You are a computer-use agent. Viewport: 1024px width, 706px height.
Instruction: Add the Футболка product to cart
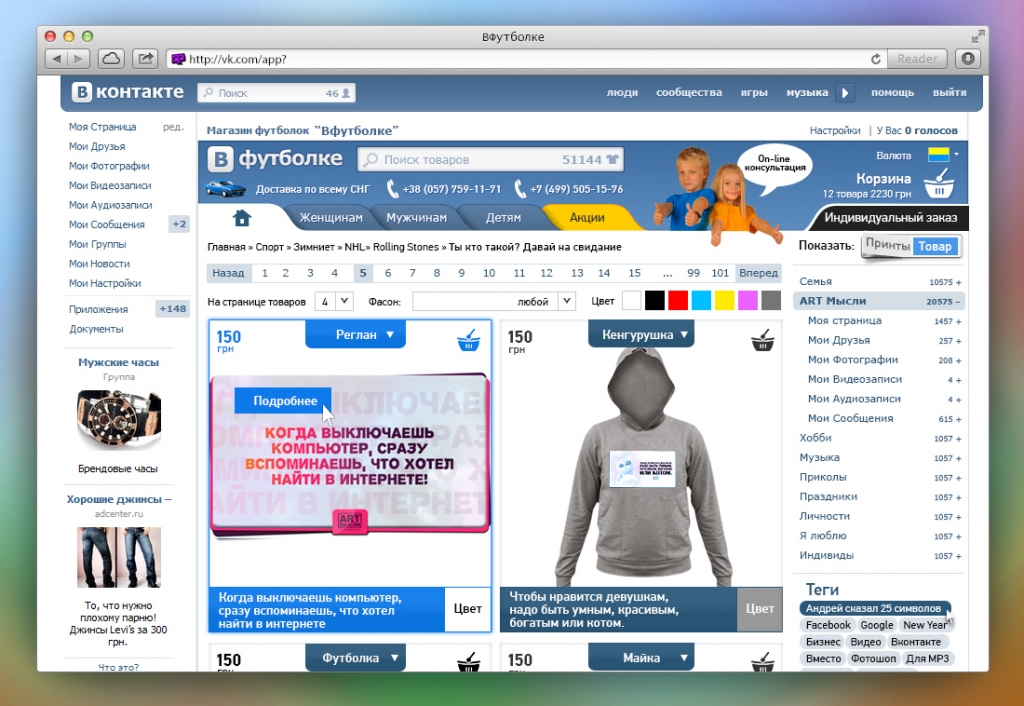[468, 662]
